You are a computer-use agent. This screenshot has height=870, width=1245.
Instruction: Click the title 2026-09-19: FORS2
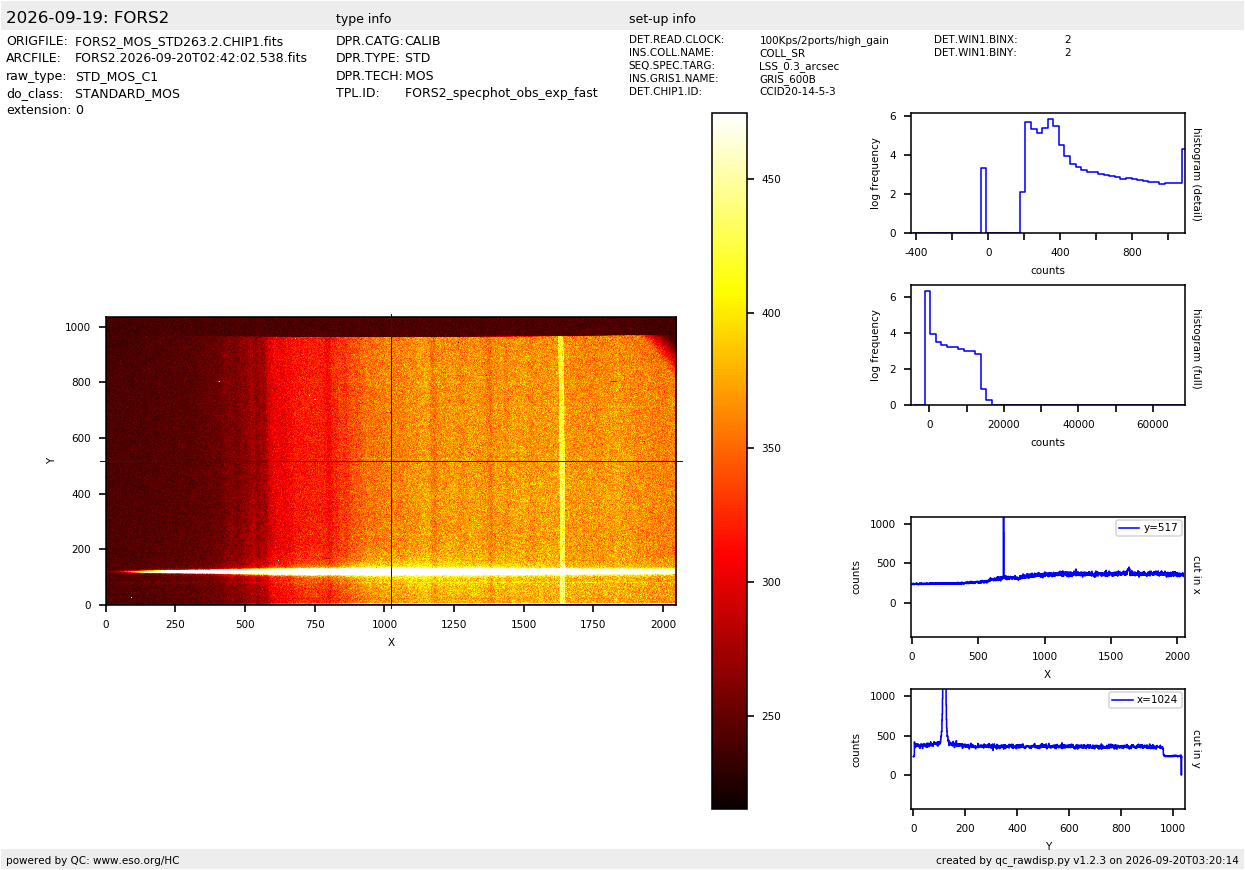pos(88,18)
